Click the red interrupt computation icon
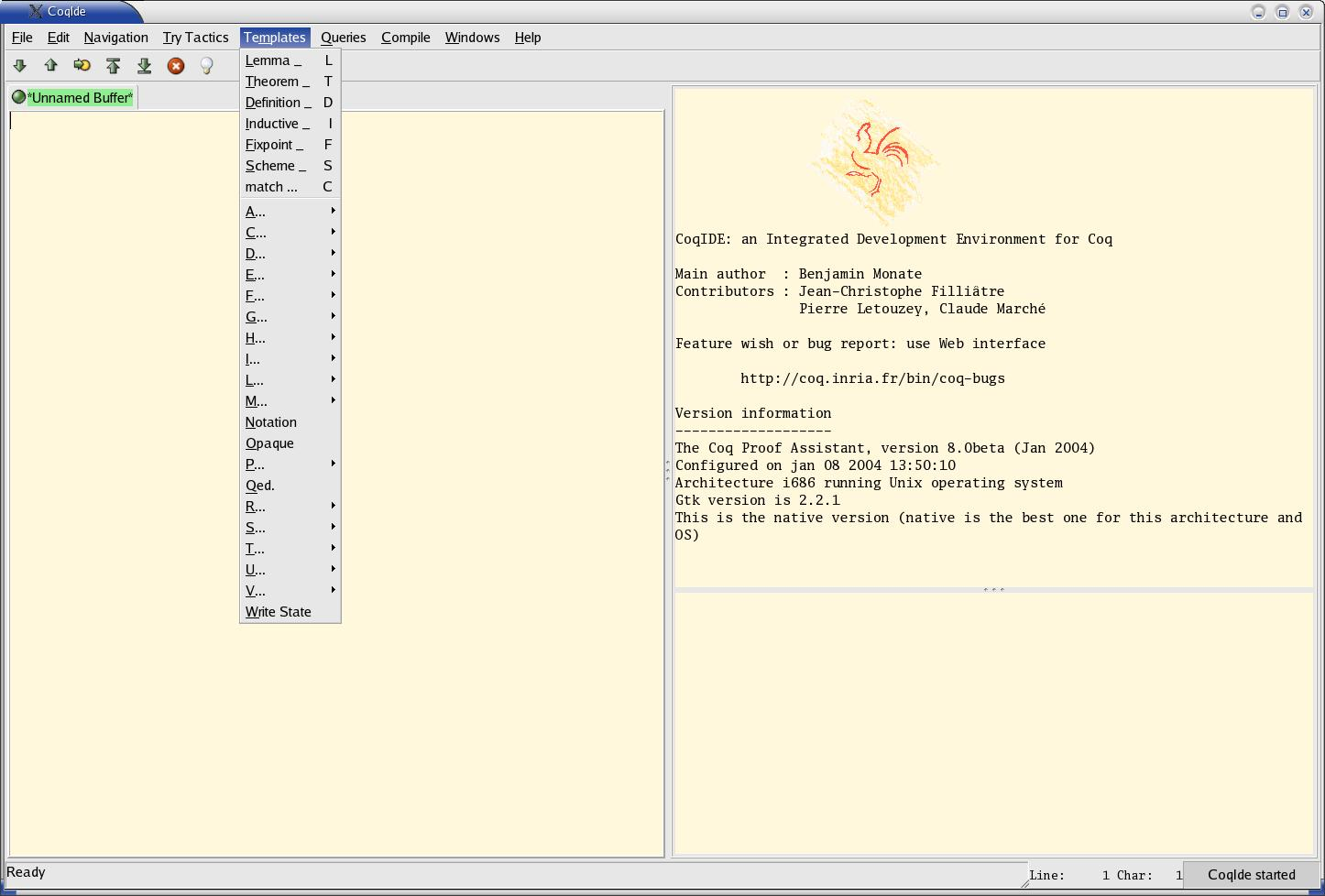Screen dimensions: 1325x896 [175, 65]
